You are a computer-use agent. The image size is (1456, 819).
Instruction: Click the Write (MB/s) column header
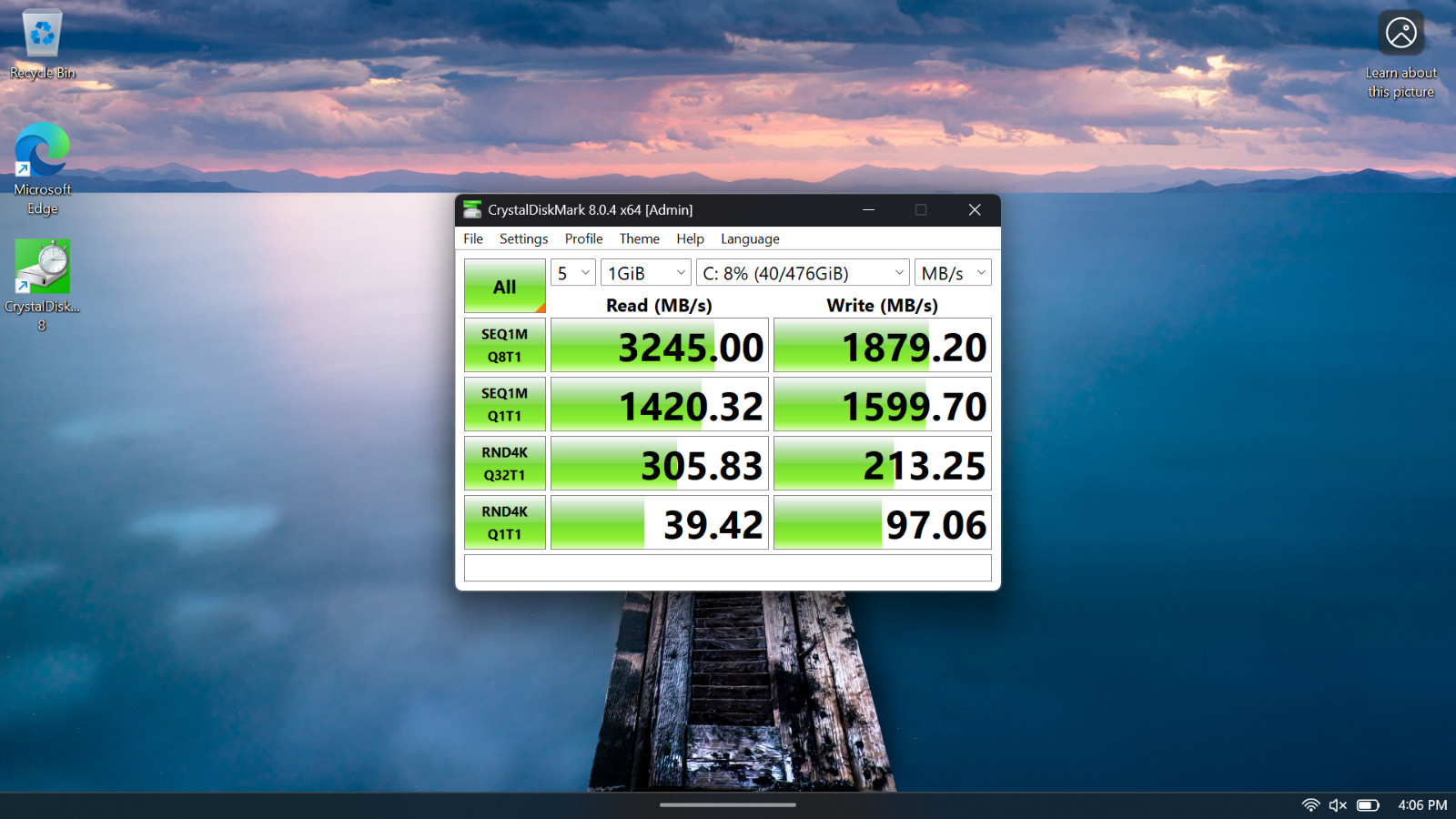882,305
